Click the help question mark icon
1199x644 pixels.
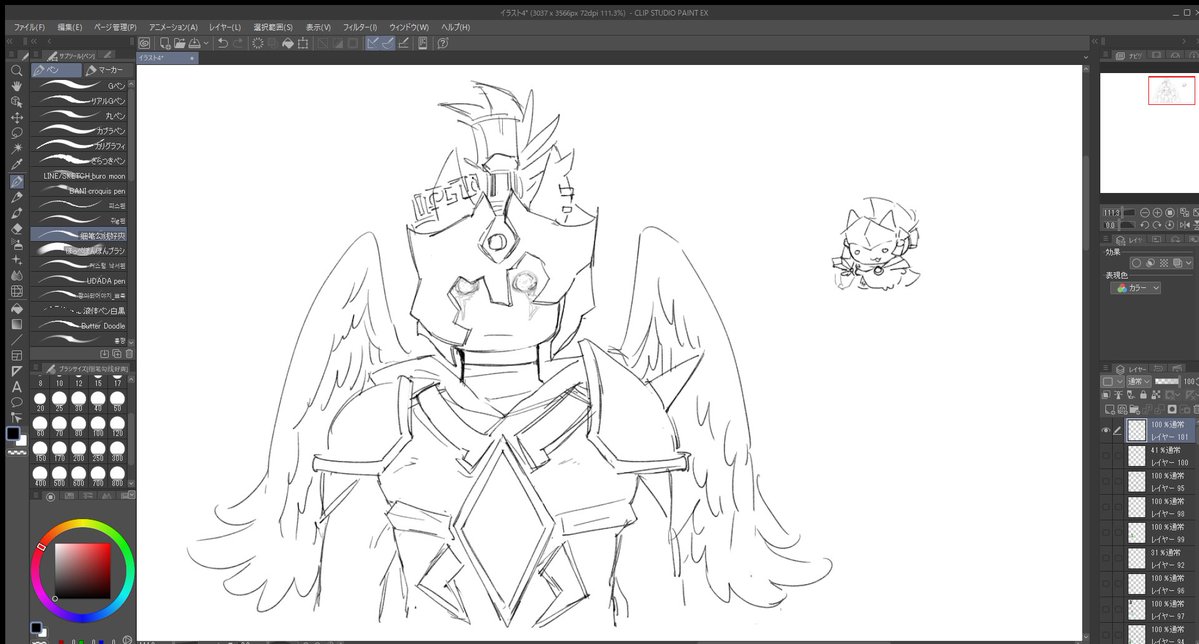click(x=443, y=43)
